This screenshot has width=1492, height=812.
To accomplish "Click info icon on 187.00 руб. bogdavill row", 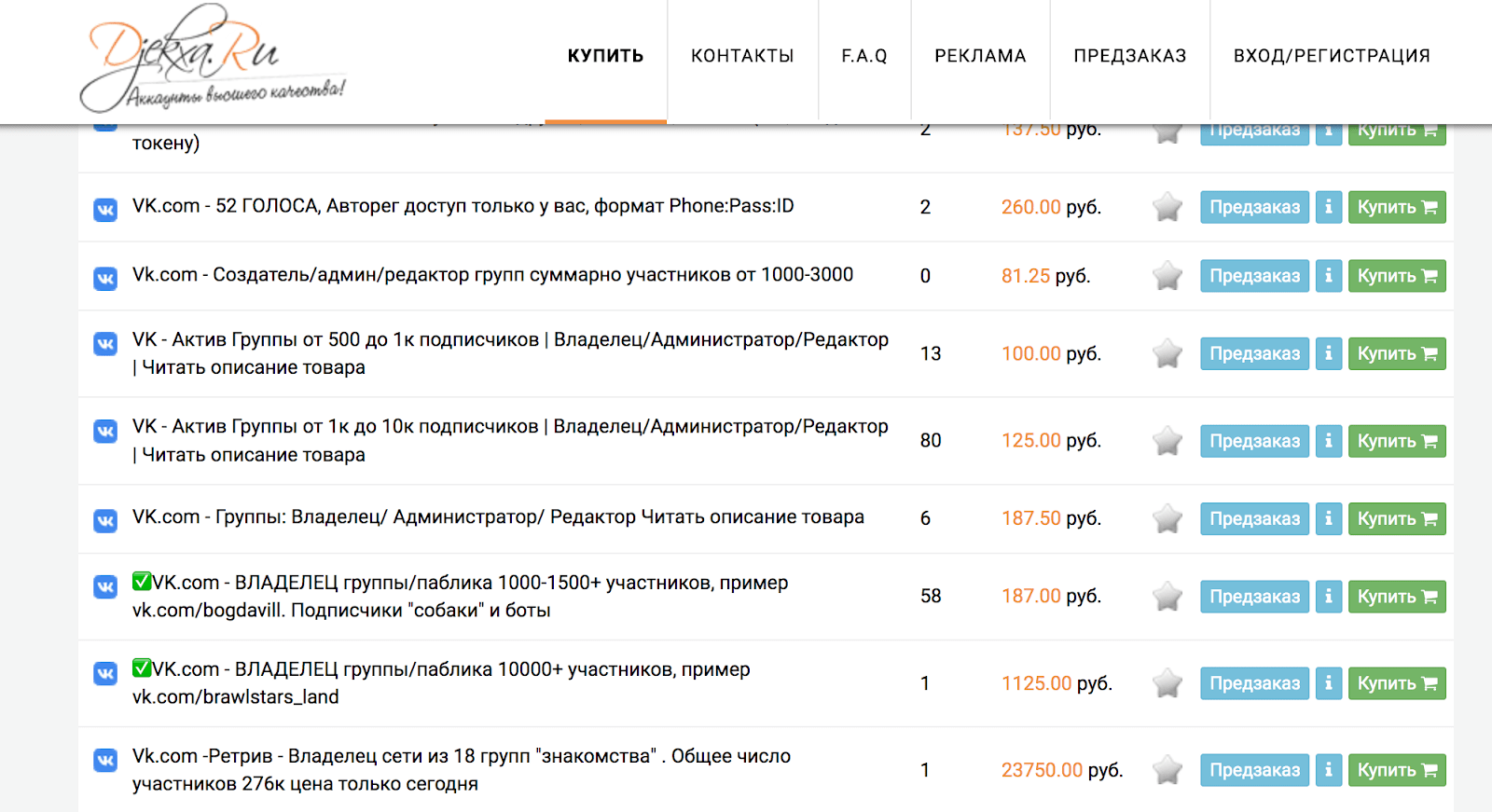I will pos(1329,597).
